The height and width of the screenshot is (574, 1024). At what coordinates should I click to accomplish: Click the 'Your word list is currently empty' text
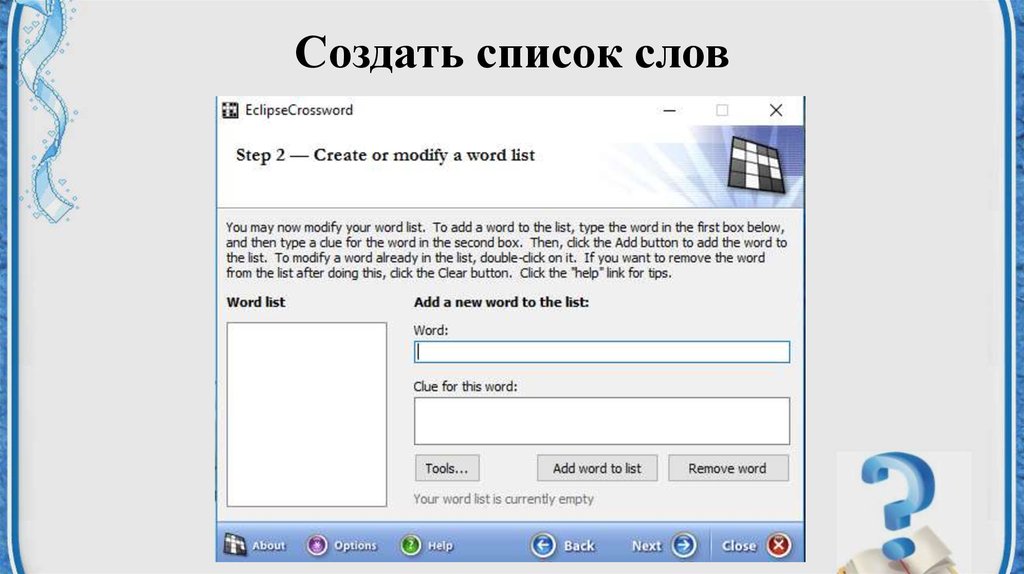[x=503, y=499]
